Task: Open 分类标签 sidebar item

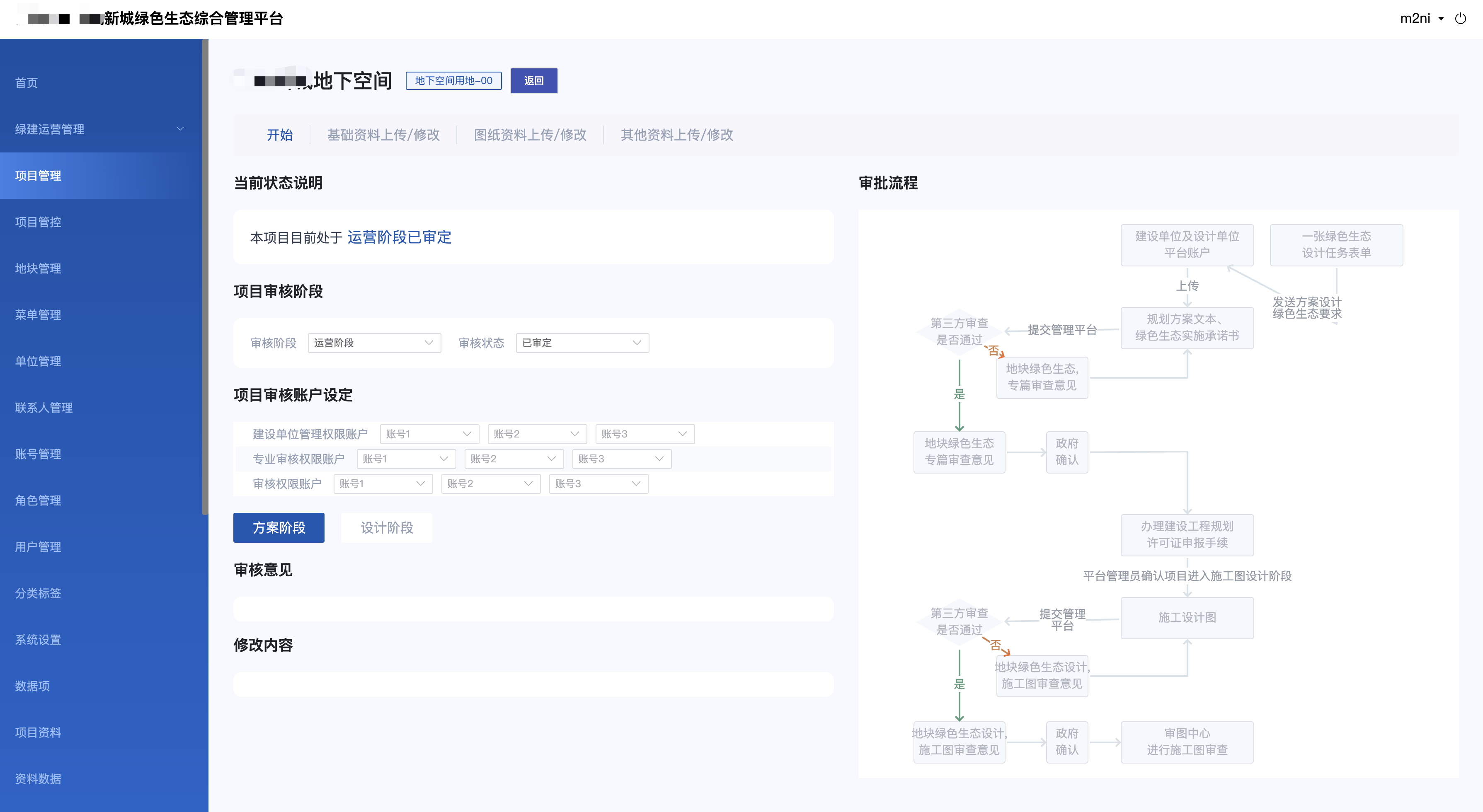Action: [x=101, y=593]
